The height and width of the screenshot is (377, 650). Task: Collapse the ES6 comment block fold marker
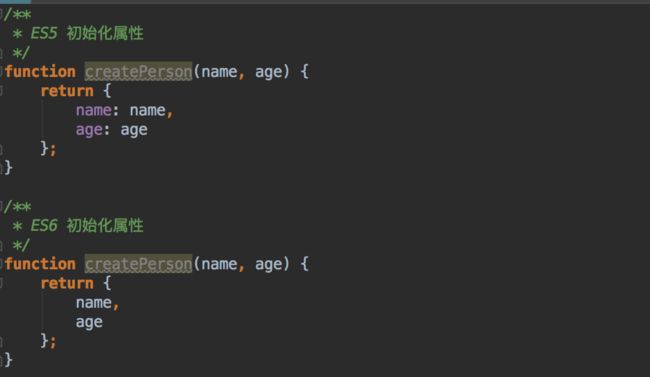(1, 206)
